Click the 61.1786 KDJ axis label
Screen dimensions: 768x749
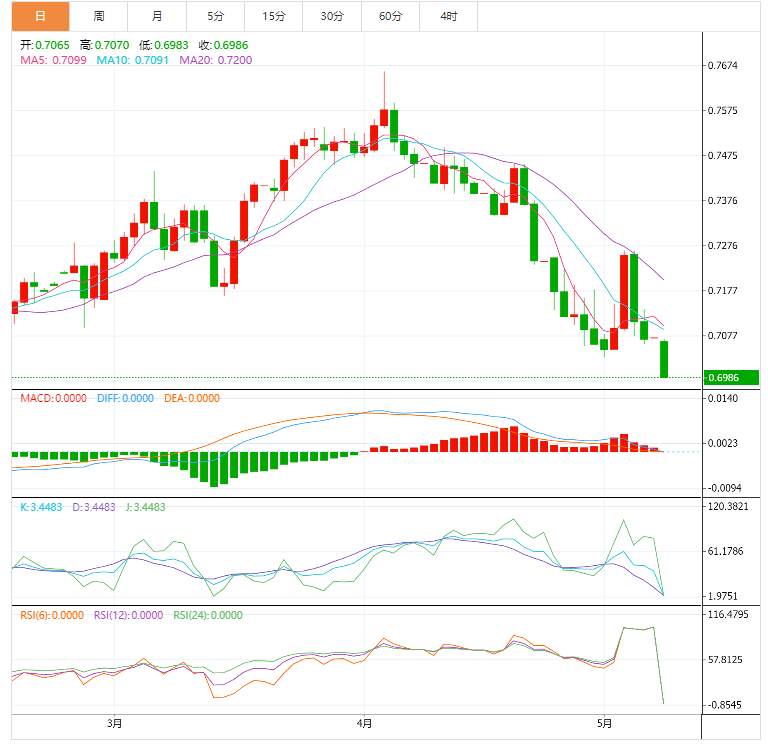point(725,552)
